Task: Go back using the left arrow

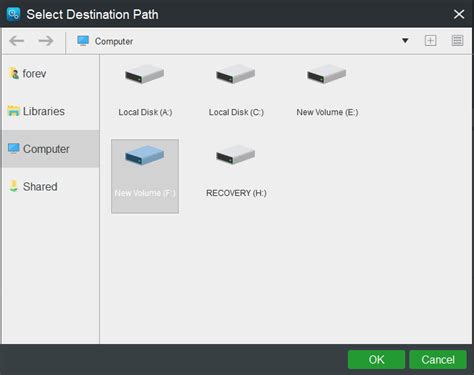Action: 17,41
